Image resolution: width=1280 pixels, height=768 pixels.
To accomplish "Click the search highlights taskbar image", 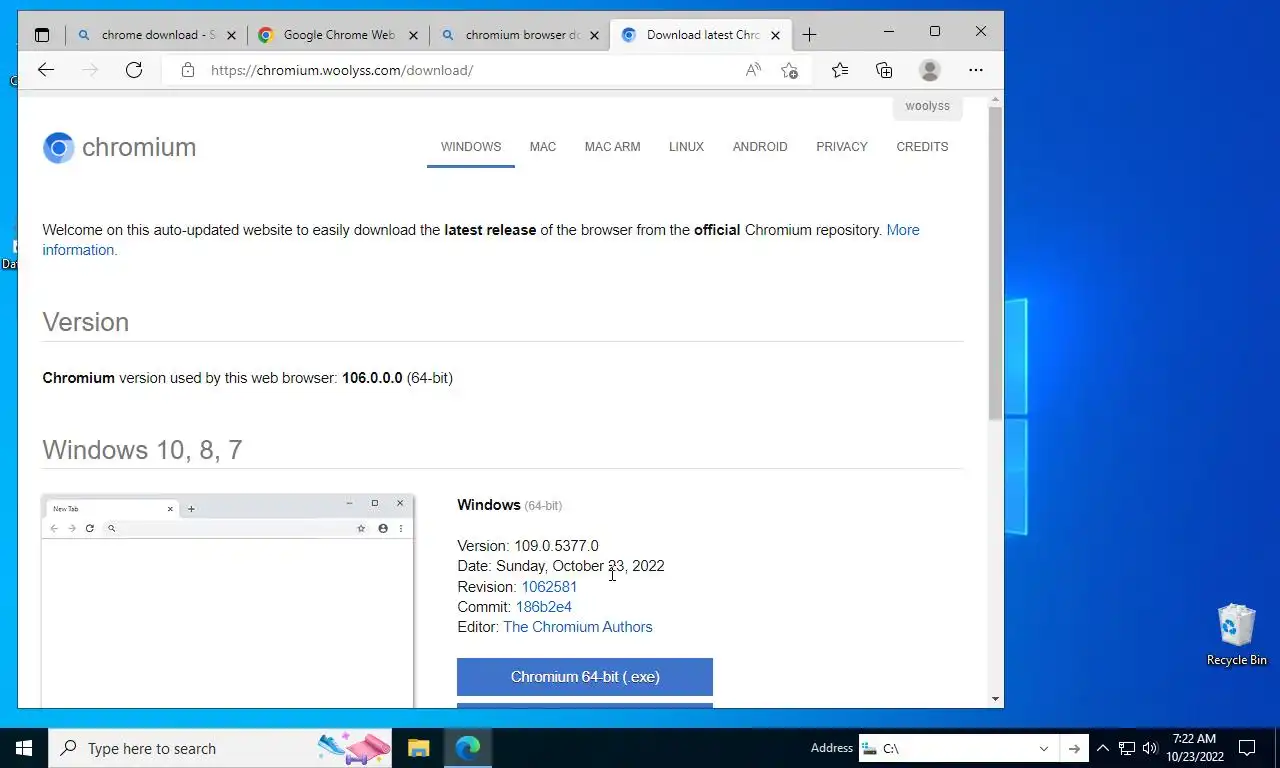I will pyautogui.click(x=354, y=748).
